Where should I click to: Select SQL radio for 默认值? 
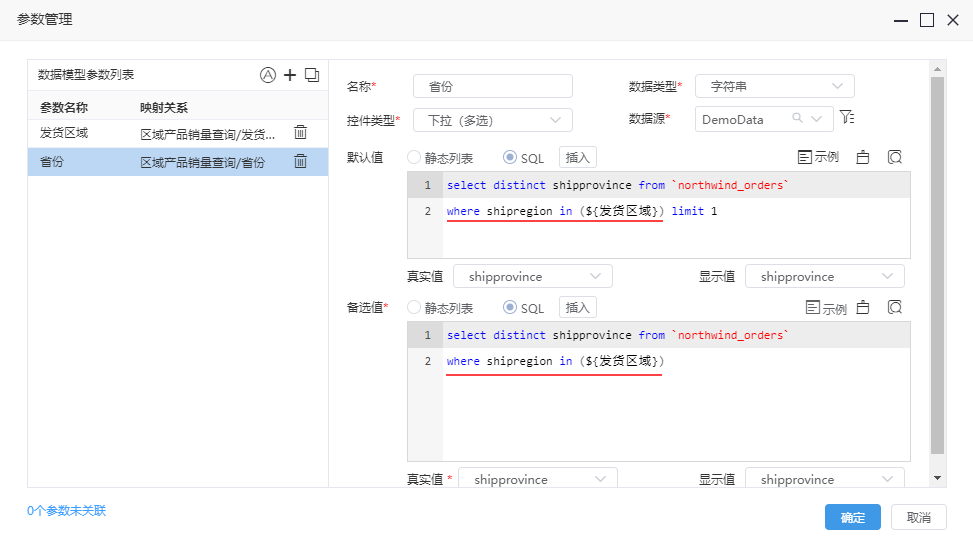click(x=509, y=158)
